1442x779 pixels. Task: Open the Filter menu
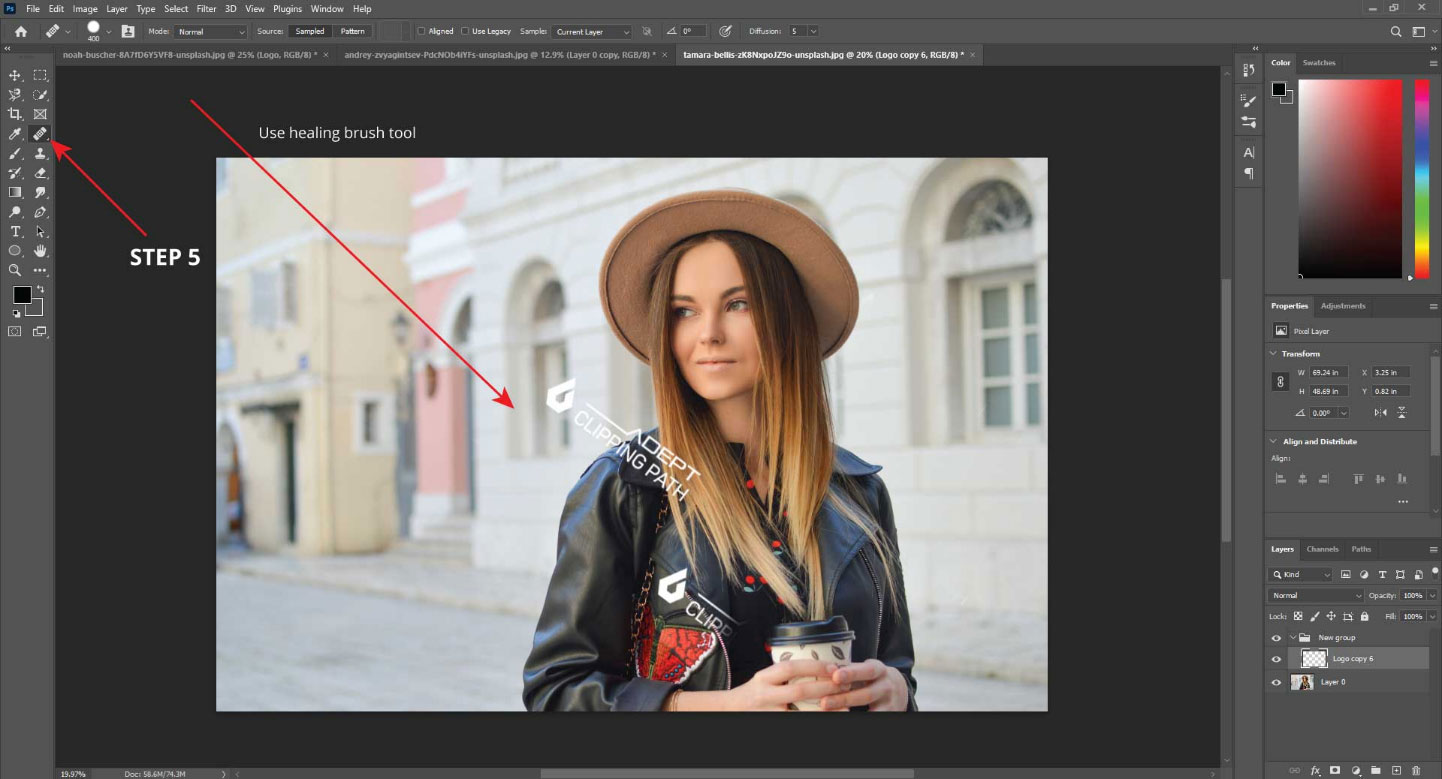206,9
